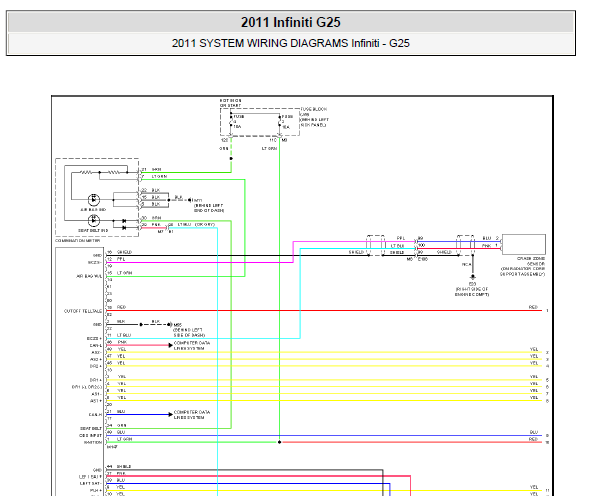The image size is (605, 496).
Task: Click the wire junction dot on the ignition line
Action: pyautogui.click(x=279, y=442)
